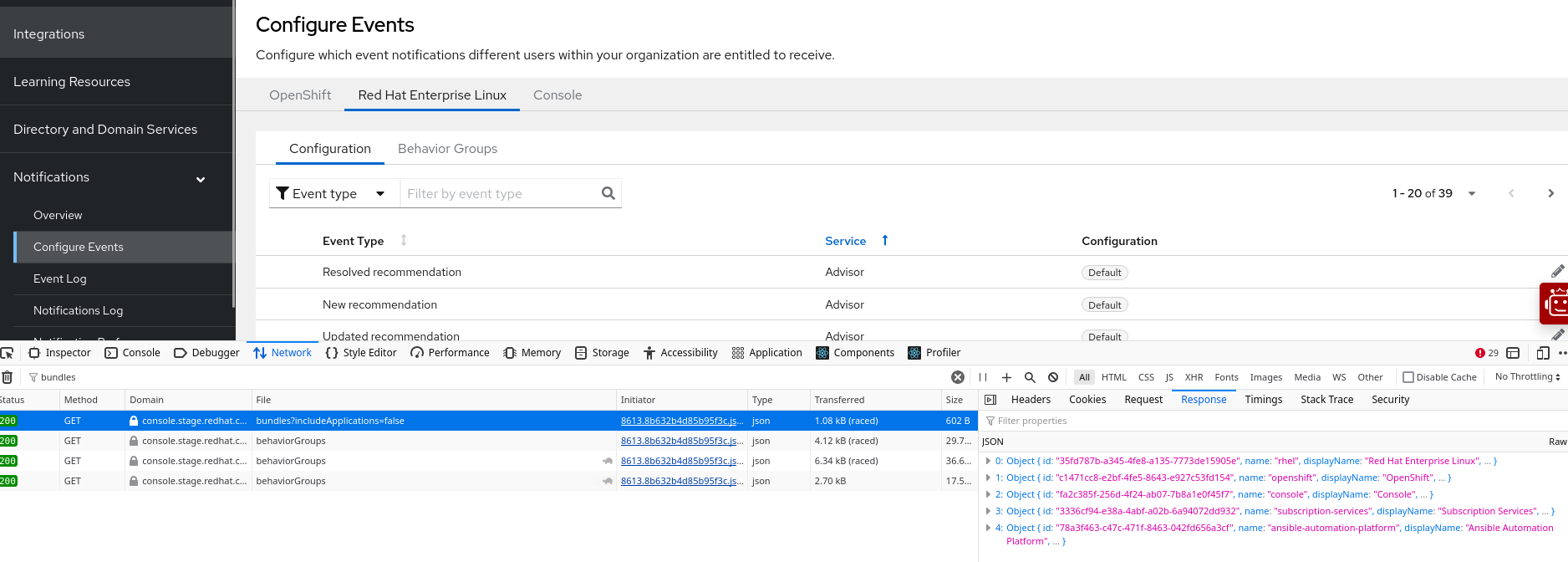Open Event Log in sidebar
1568x562 pixels.
click(60, 278)
